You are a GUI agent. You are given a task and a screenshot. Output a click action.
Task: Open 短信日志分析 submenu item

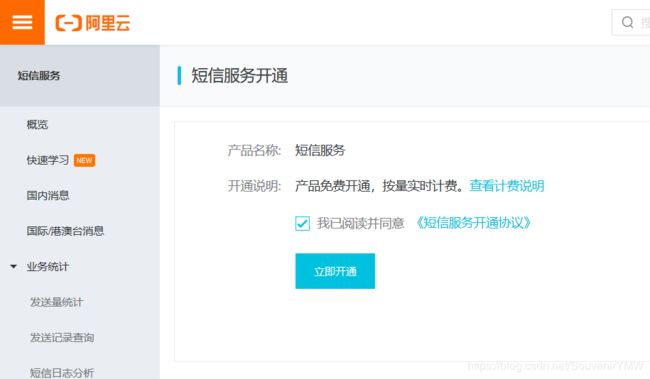coord(62,373)
